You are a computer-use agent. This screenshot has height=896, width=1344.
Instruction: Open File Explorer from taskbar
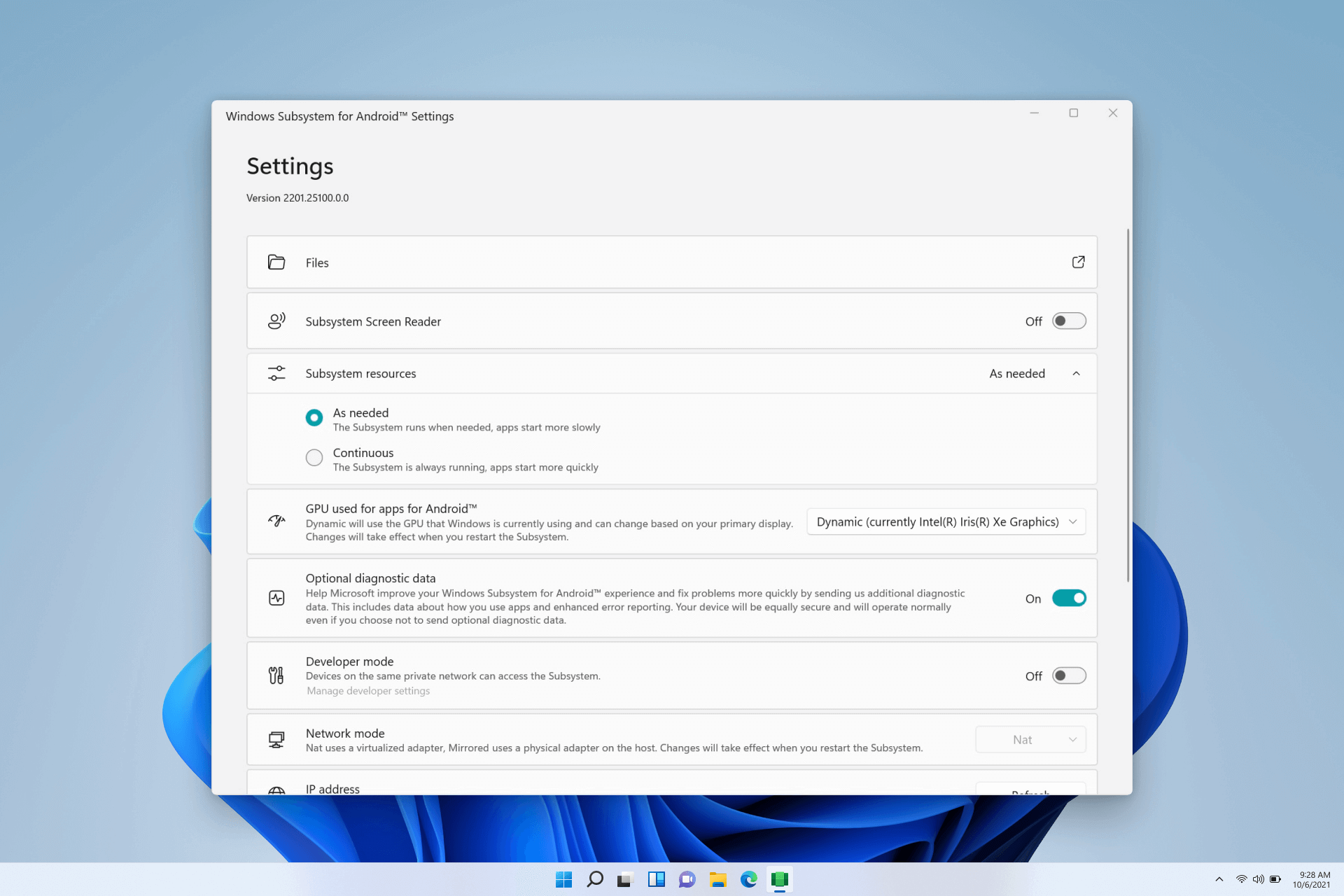[717, 879]
